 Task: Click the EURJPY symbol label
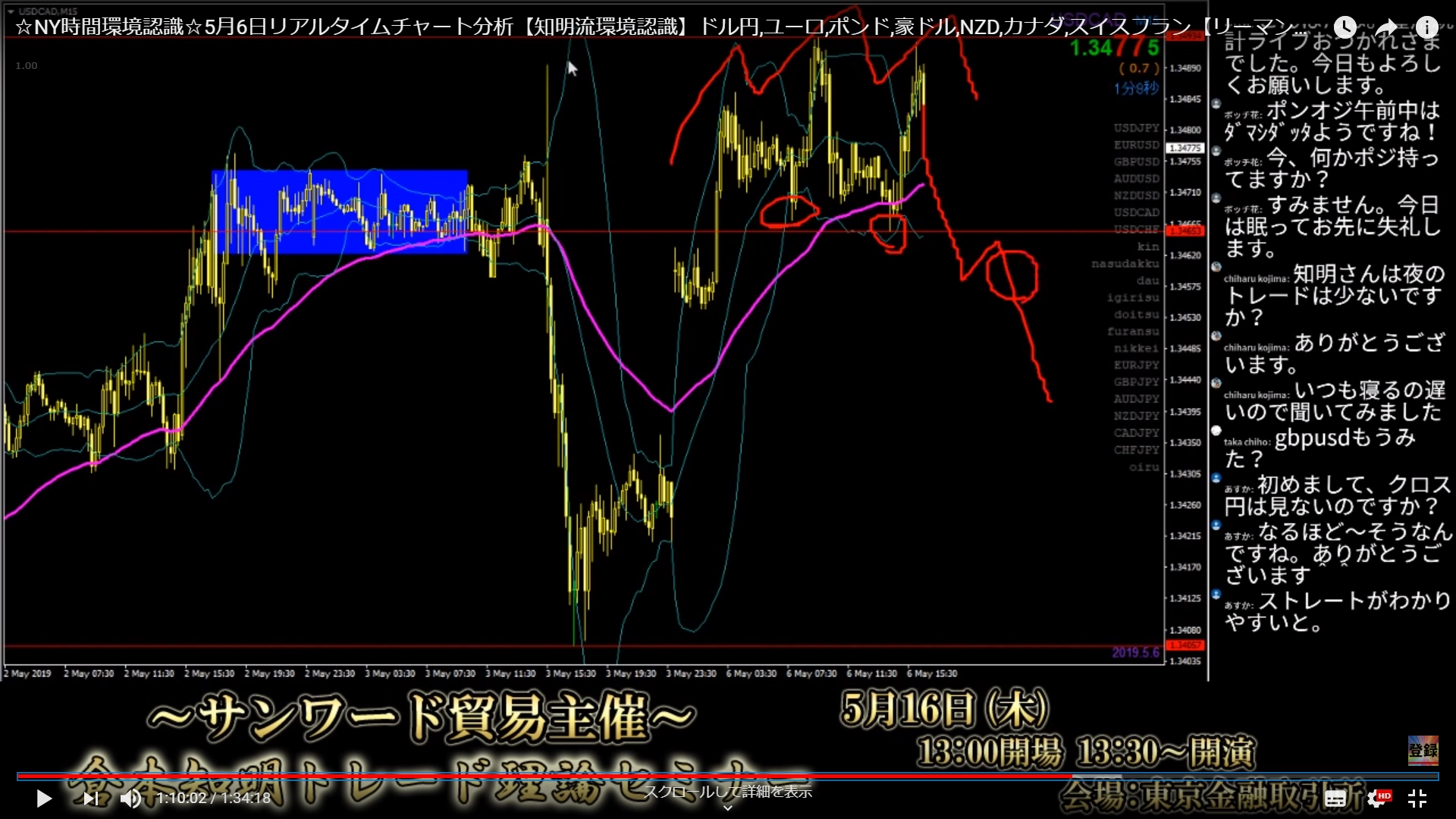tap(1136, 366)
